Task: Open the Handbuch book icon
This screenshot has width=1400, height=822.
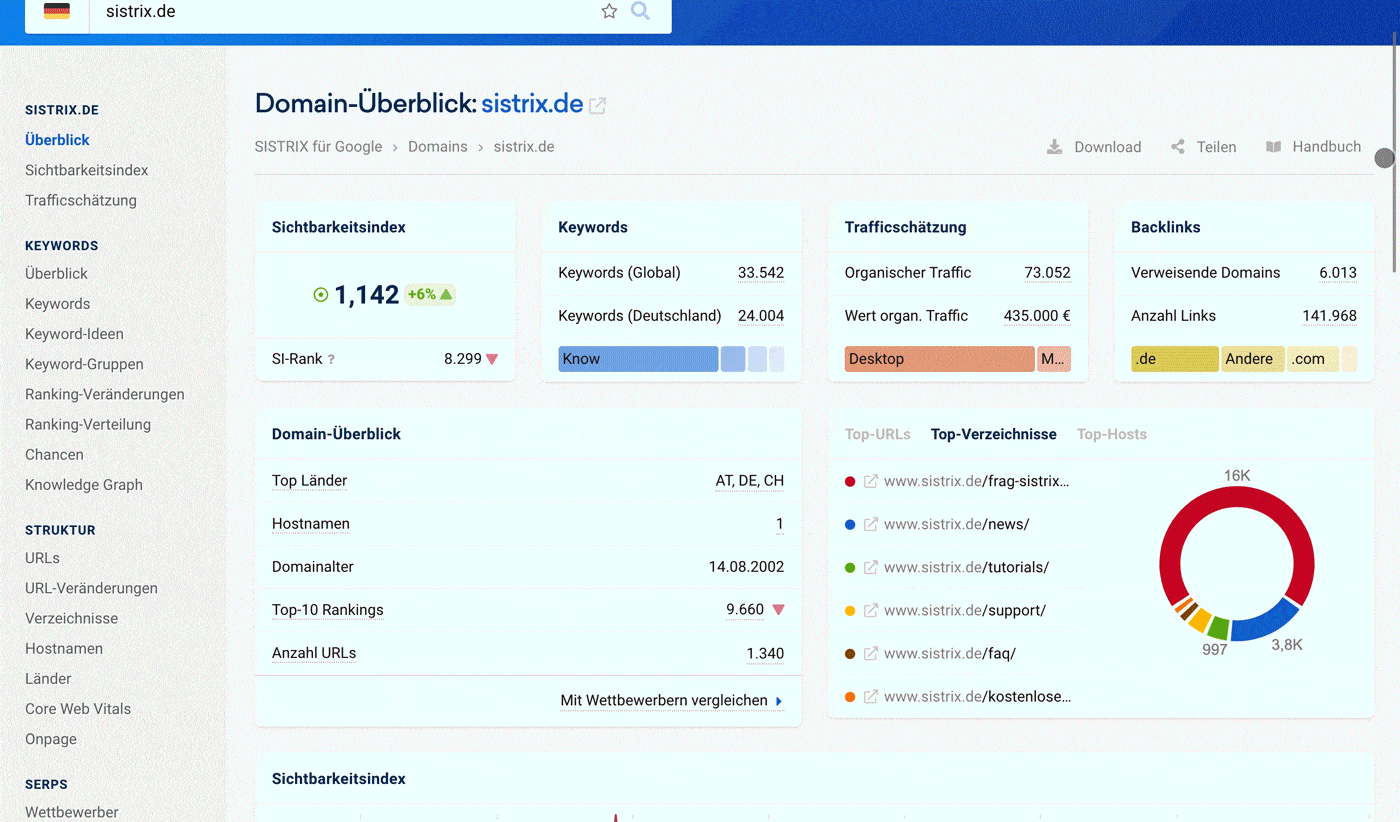Action: 1273,147
